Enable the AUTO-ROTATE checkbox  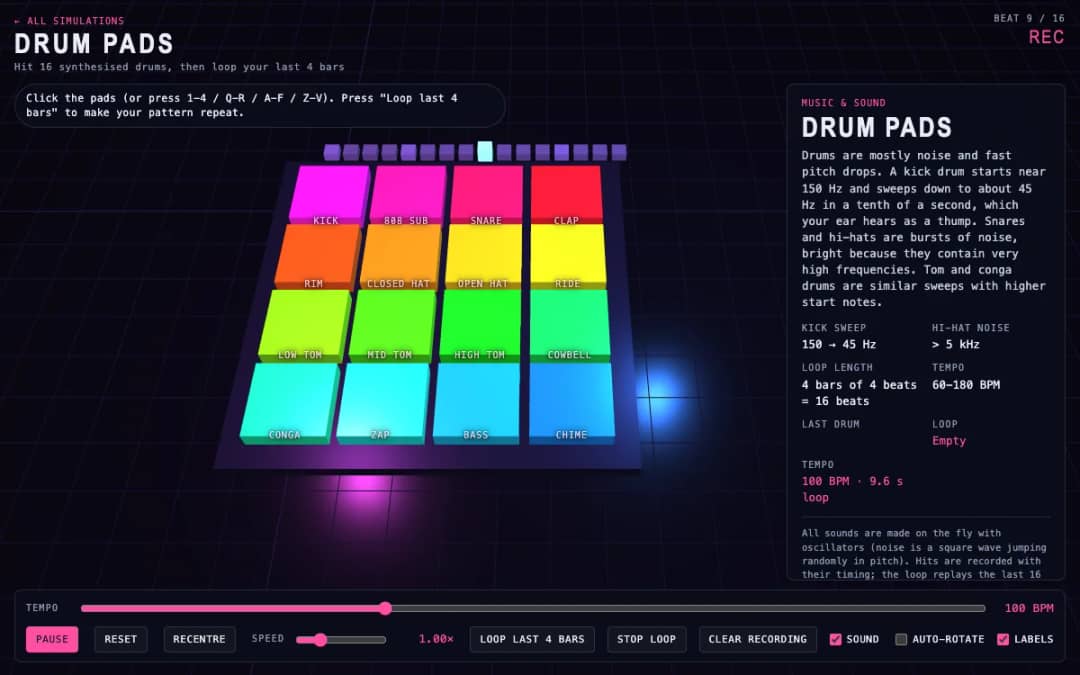point(901,639)
